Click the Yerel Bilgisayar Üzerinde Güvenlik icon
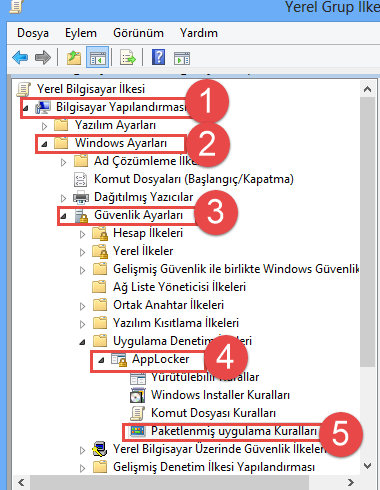380x490 pixels. (x=100, y=449)
